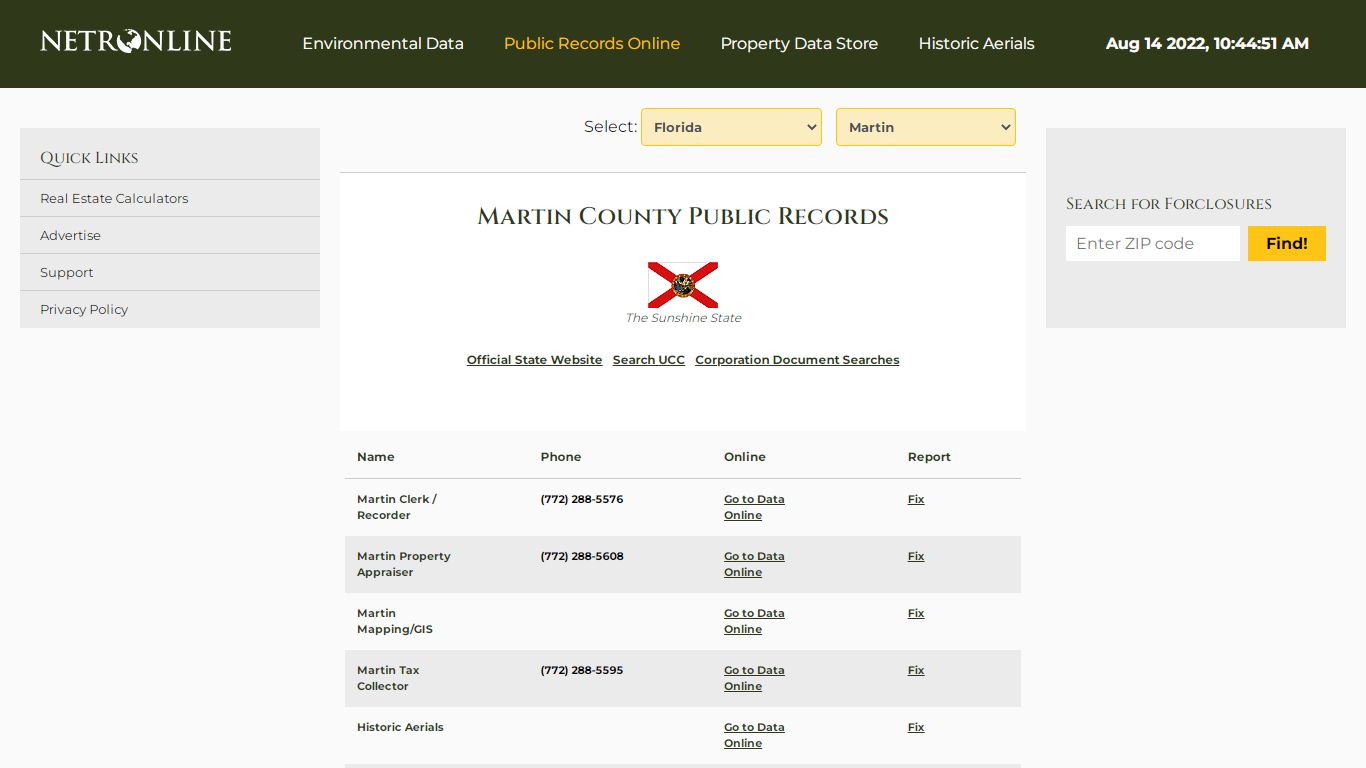Viewport: 1366px width, 768px height.
Task: Open the Support quick link
Action: (66, 272)
